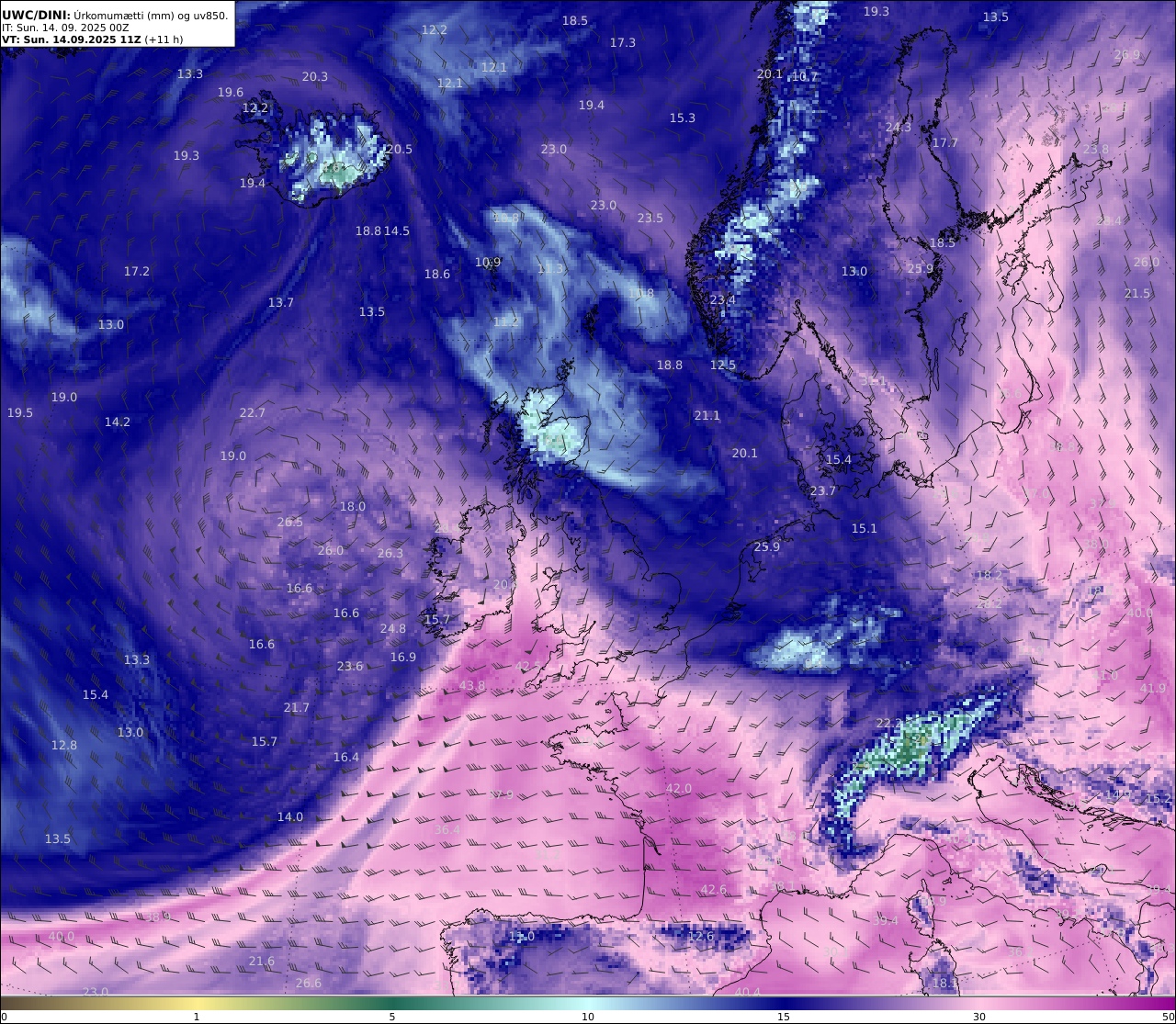Click the map value "26.9" in the top right

[1127, 55]
